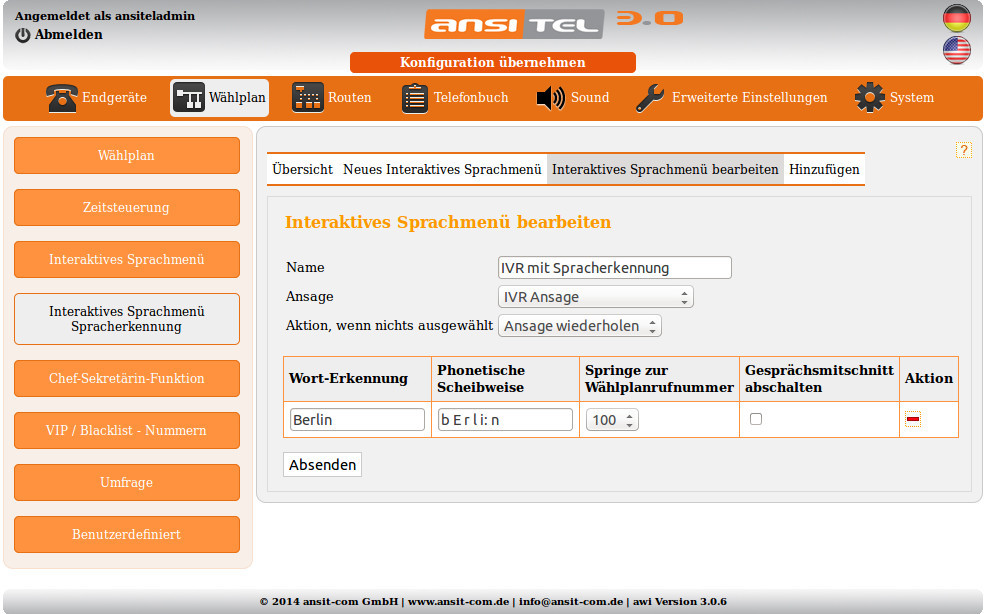Open Sound settings speaker icon

[551, 98]
